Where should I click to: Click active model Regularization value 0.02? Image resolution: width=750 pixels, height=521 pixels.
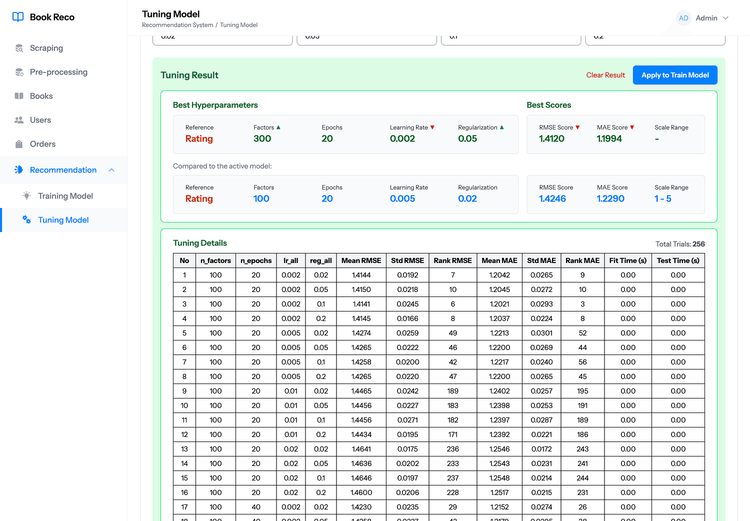(467, 199)
